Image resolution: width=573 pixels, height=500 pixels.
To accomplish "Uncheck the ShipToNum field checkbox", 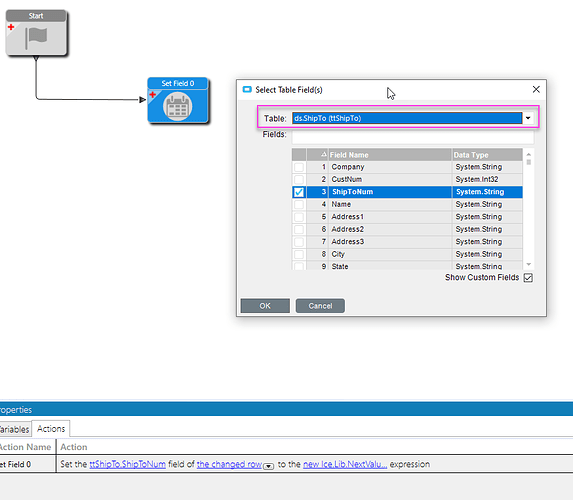I will [x=299, y=192].
